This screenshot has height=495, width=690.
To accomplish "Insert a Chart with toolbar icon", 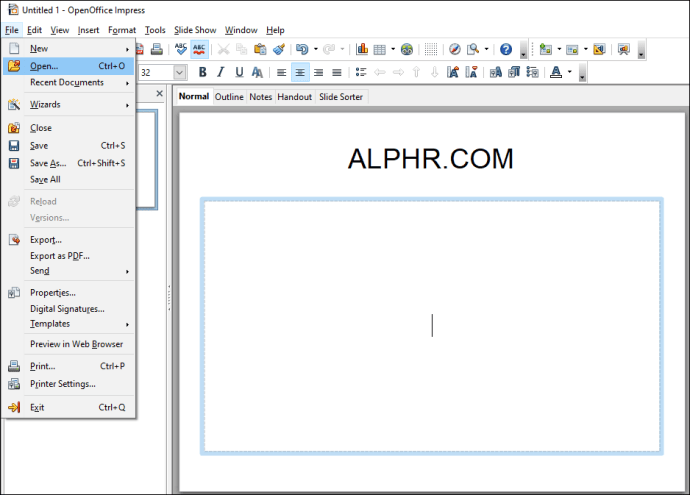I will 362,49.
